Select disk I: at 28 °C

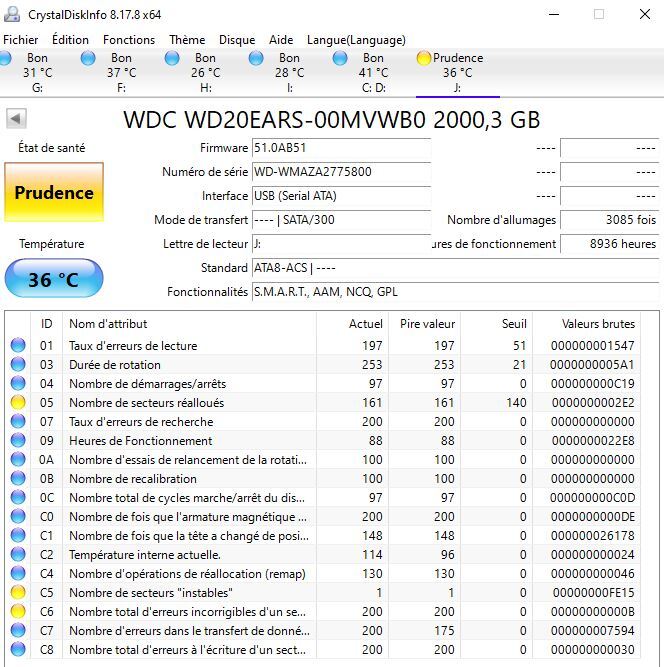tap(289, 72)
